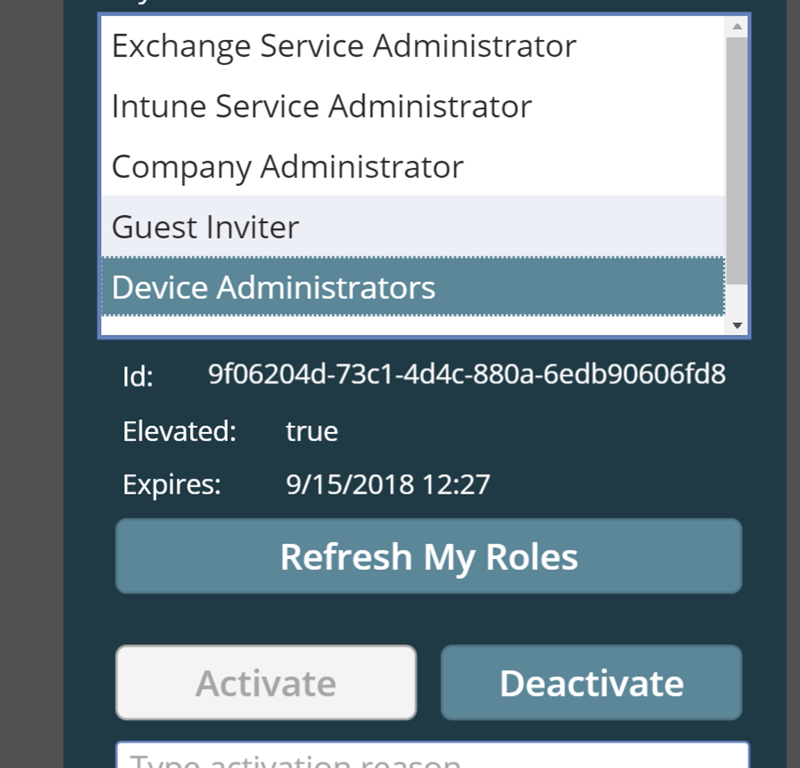Click the Activate button
The image size is (800, 768).
[266, 682]
